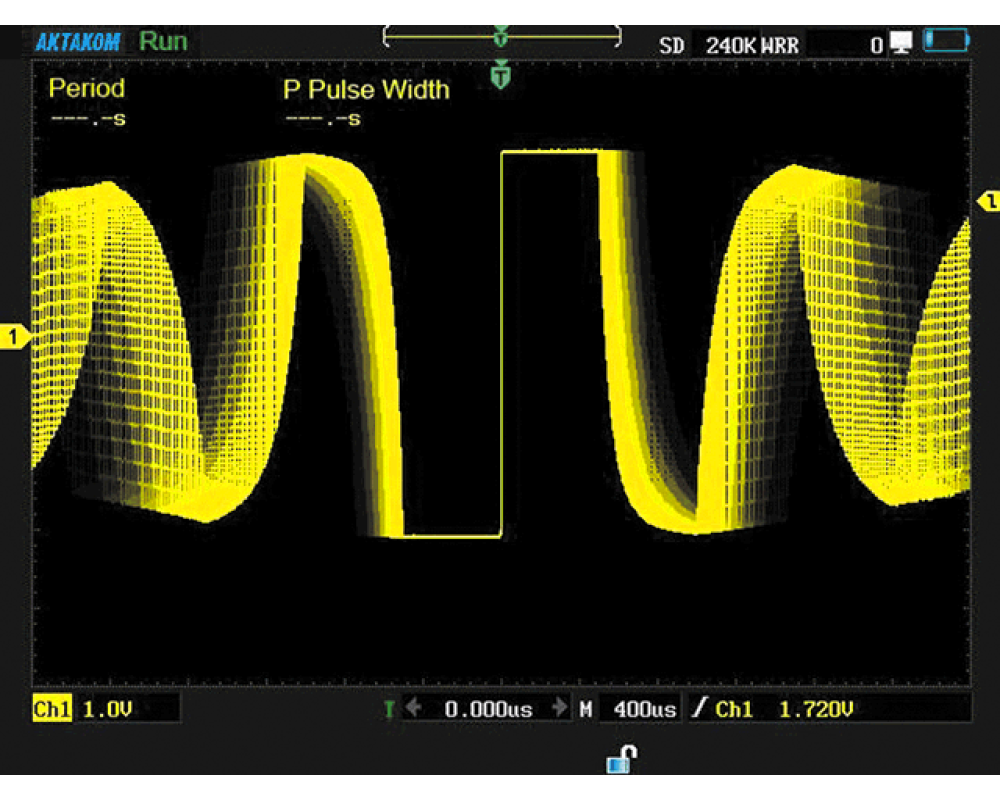Click the channel 1 ground level marker
The height and width of the screenshot is (800, 1000).
click(x=16, y=337)
